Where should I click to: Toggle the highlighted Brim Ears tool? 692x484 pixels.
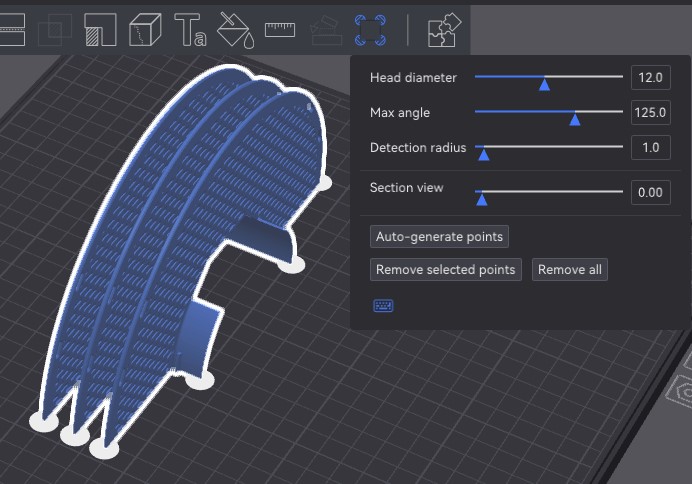[x=371, y=29]
